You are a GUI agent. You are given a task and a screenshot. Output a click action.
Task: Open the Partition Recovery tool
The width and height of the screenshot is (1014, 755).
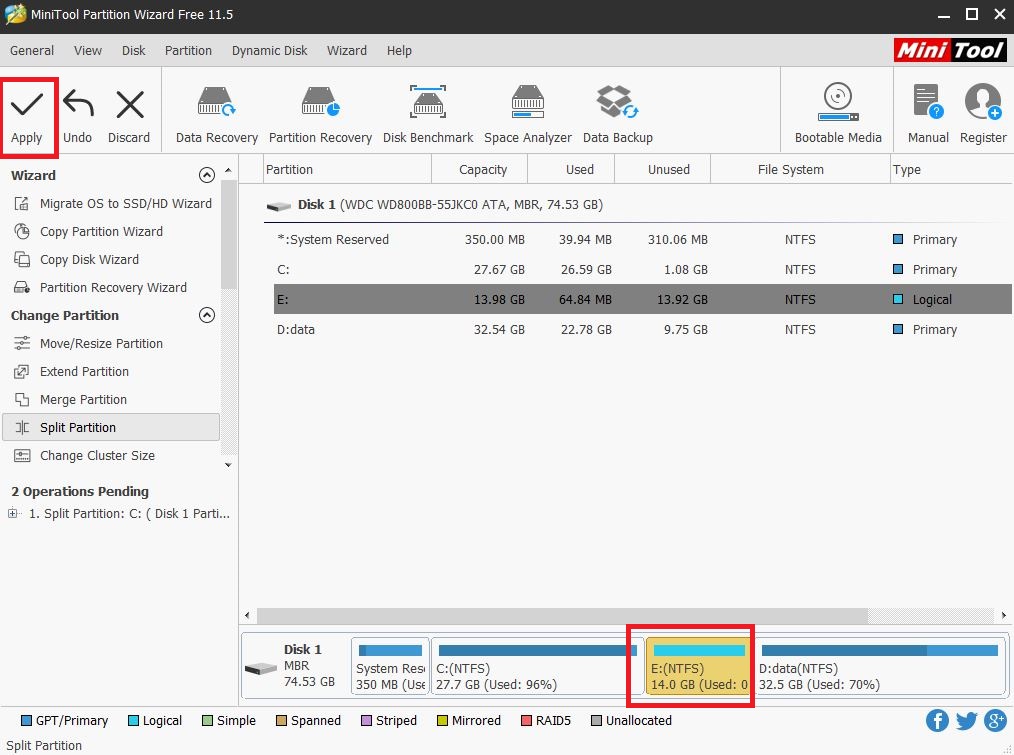click(320, 115)
